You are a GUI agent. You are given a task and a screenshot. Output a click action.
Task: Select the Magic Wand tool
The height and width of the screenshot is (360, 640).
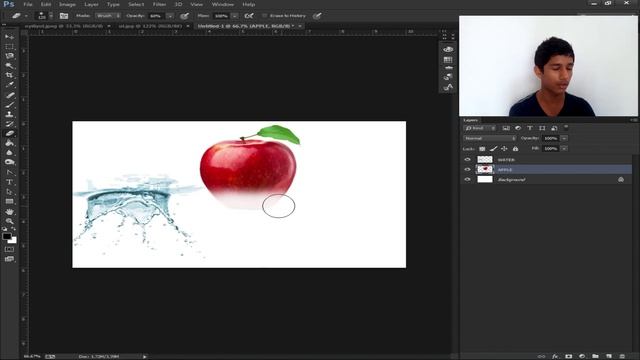(x=9, y=66)
